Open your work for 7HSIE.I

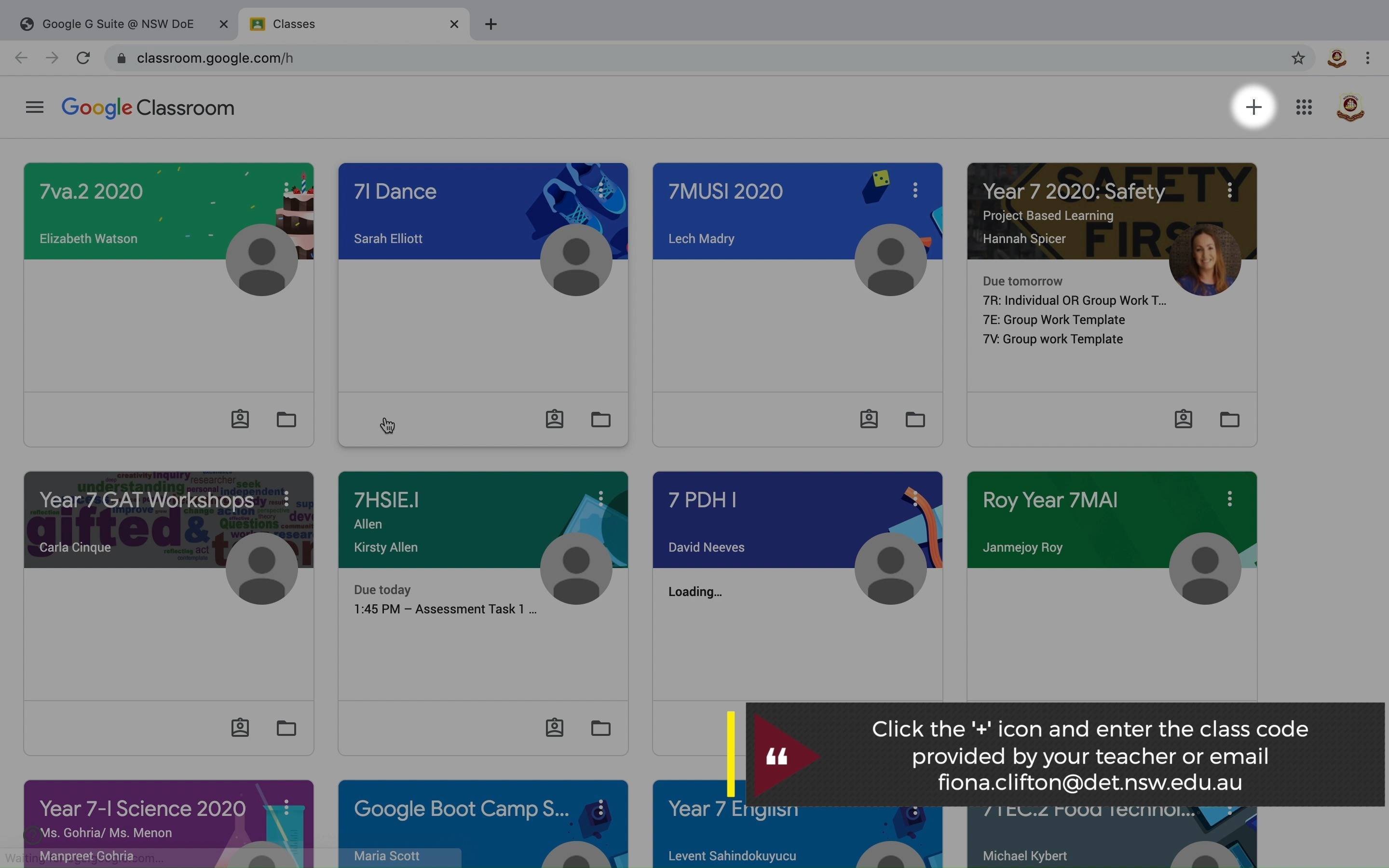[x=555, y=728]
